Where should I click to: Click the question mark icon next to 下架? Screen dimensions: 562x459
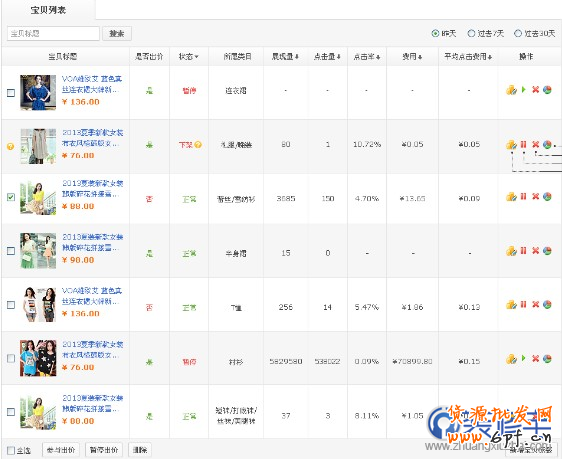[198, 145]
